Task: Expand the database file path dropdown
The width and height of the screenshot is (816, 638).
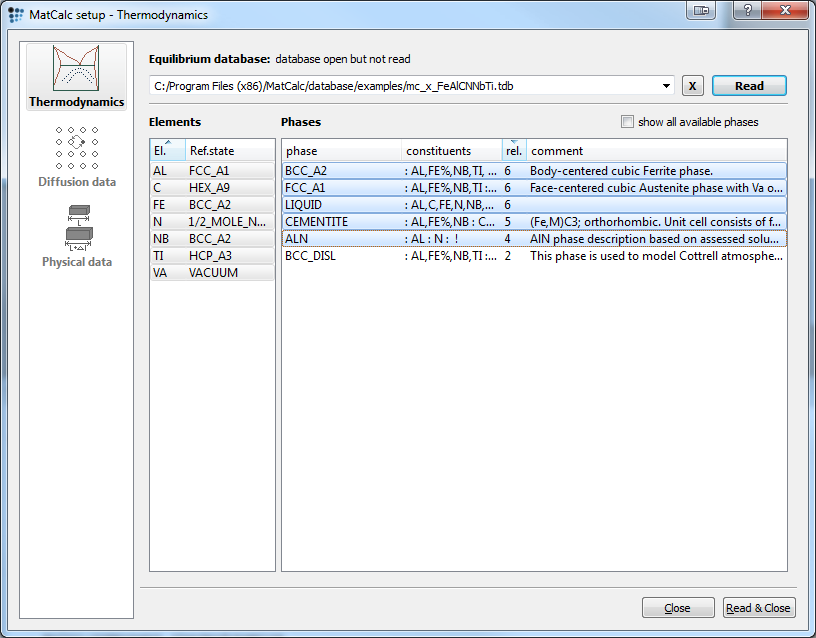Action: (666, 86)
